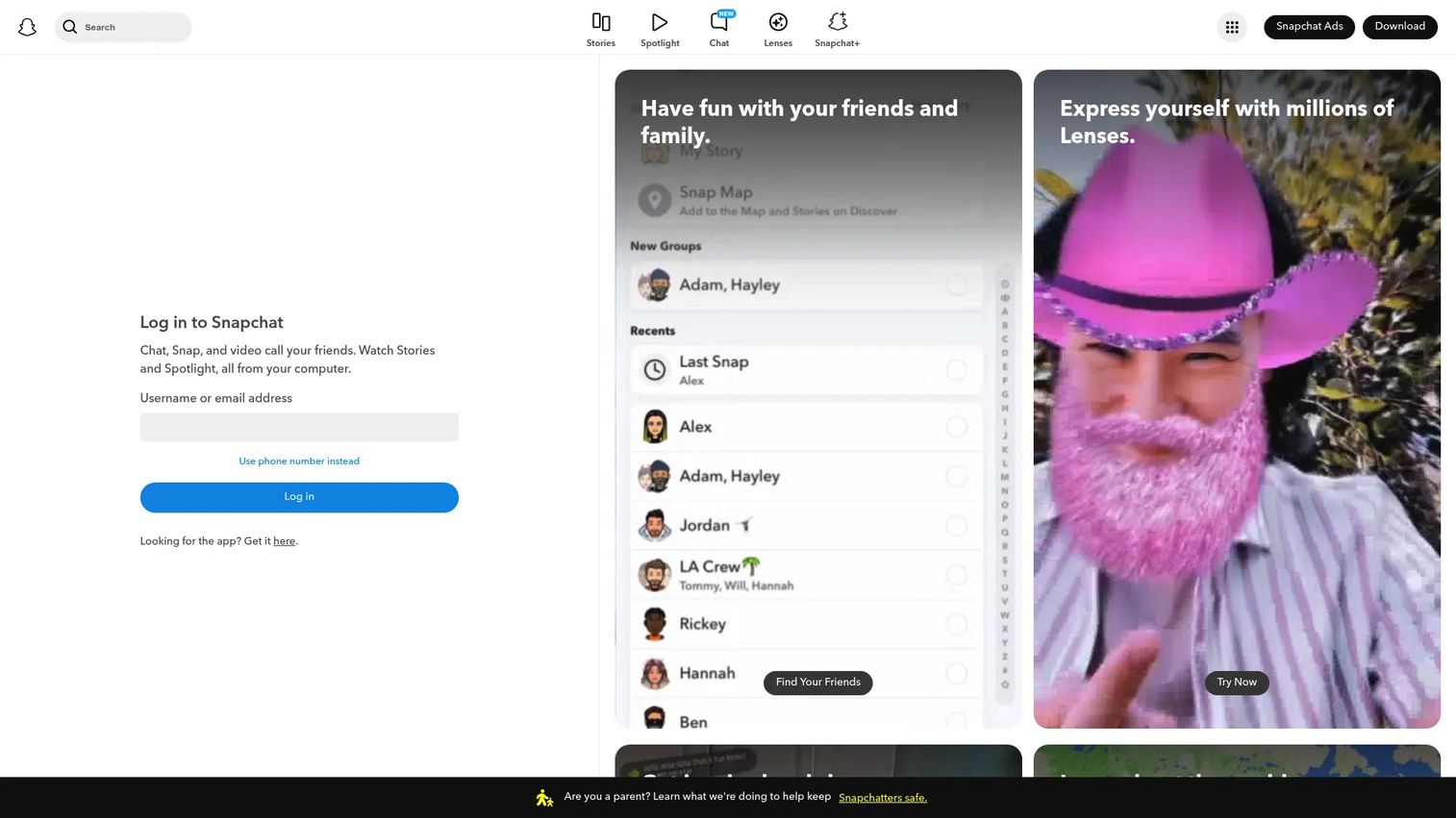Select the circle next to Alex
The height and width of the screenshot is (818, 1456).
tap(957, 427)
